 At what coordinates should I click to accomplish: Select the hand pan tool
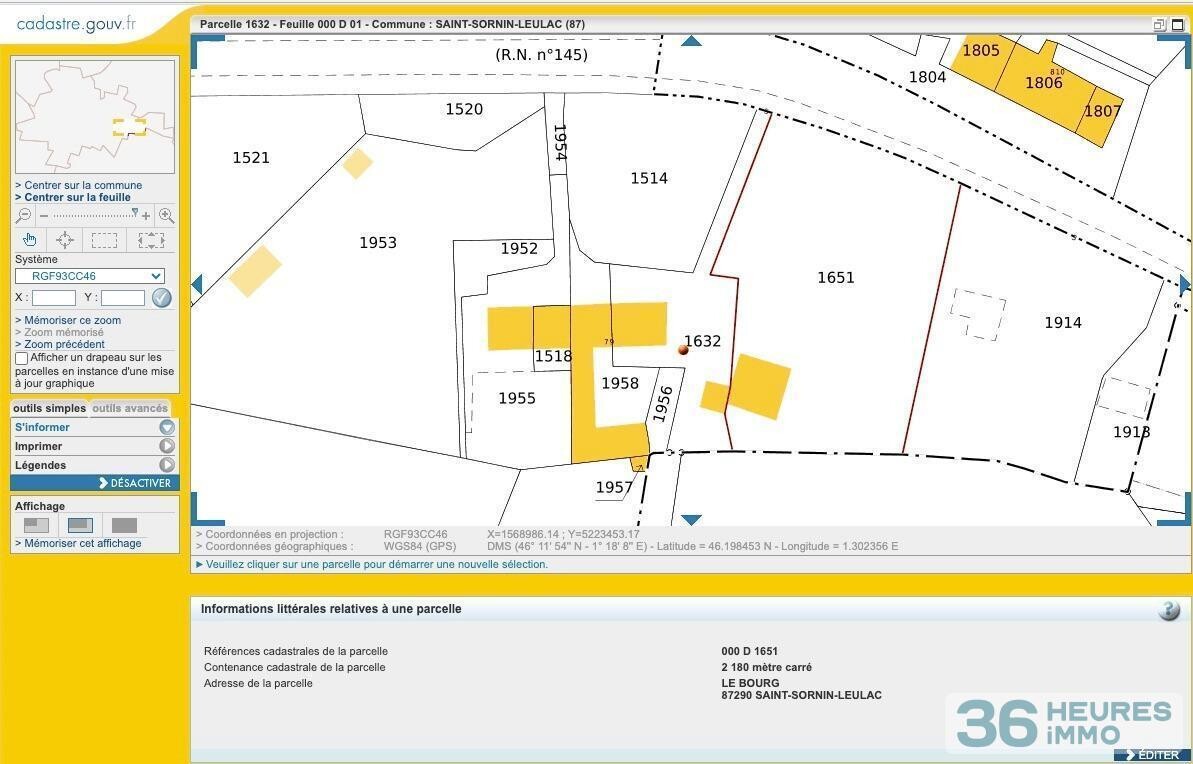click(30, 240)
